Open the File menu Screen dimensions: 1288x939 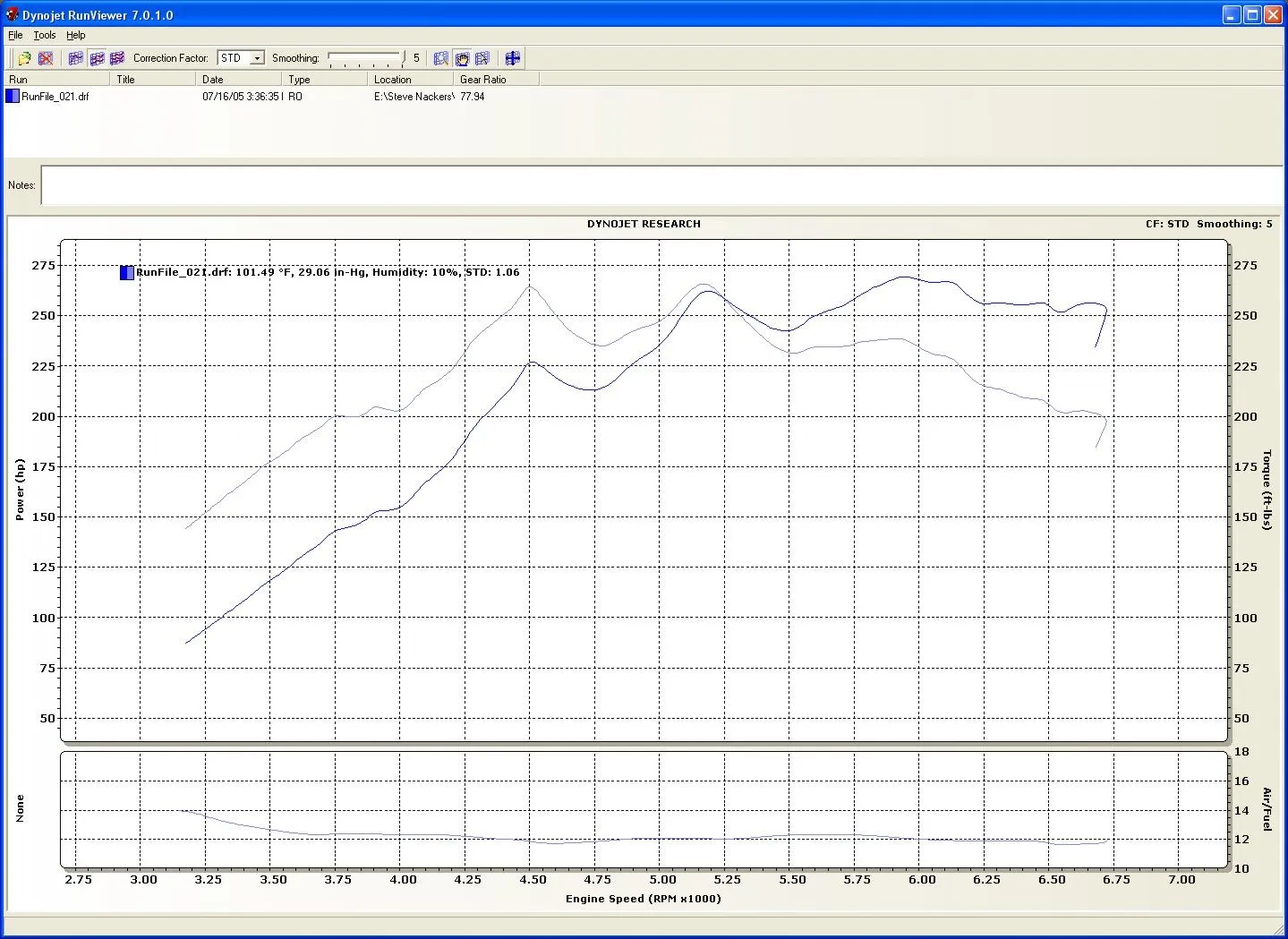click(x=15, y=35)
